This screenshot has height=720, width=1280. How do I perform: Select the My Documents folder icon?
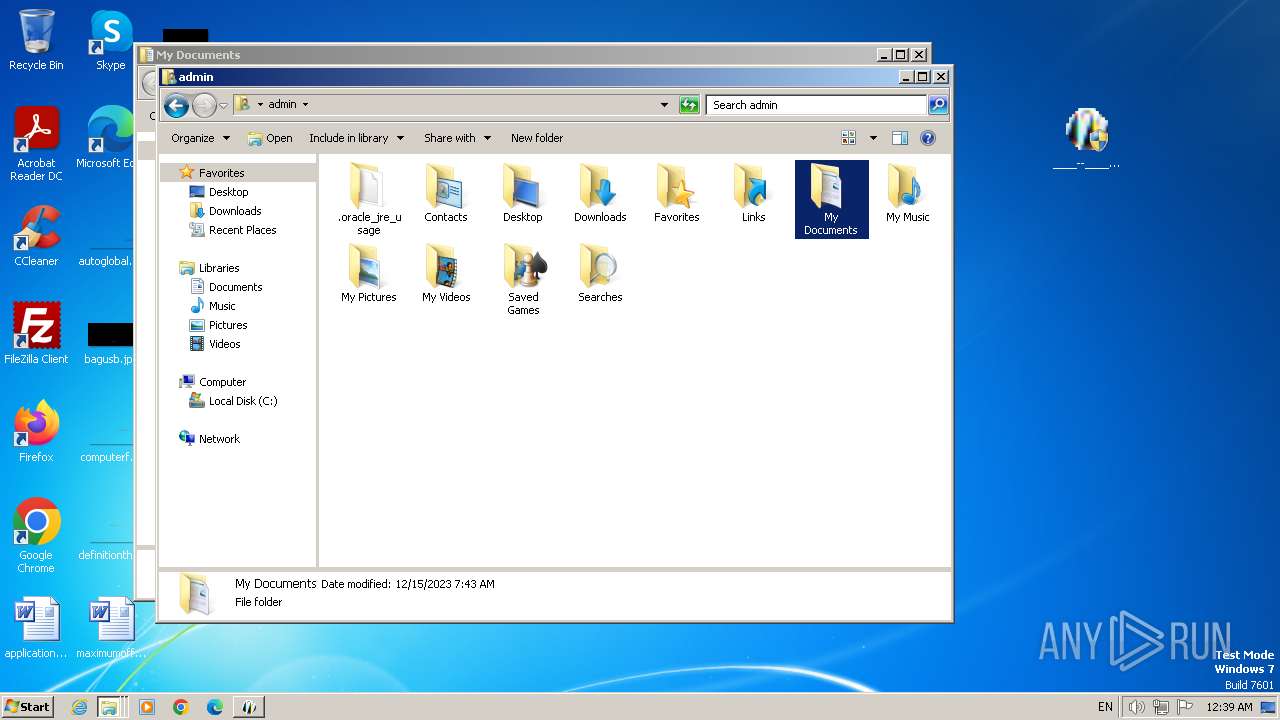coord(831,199)
